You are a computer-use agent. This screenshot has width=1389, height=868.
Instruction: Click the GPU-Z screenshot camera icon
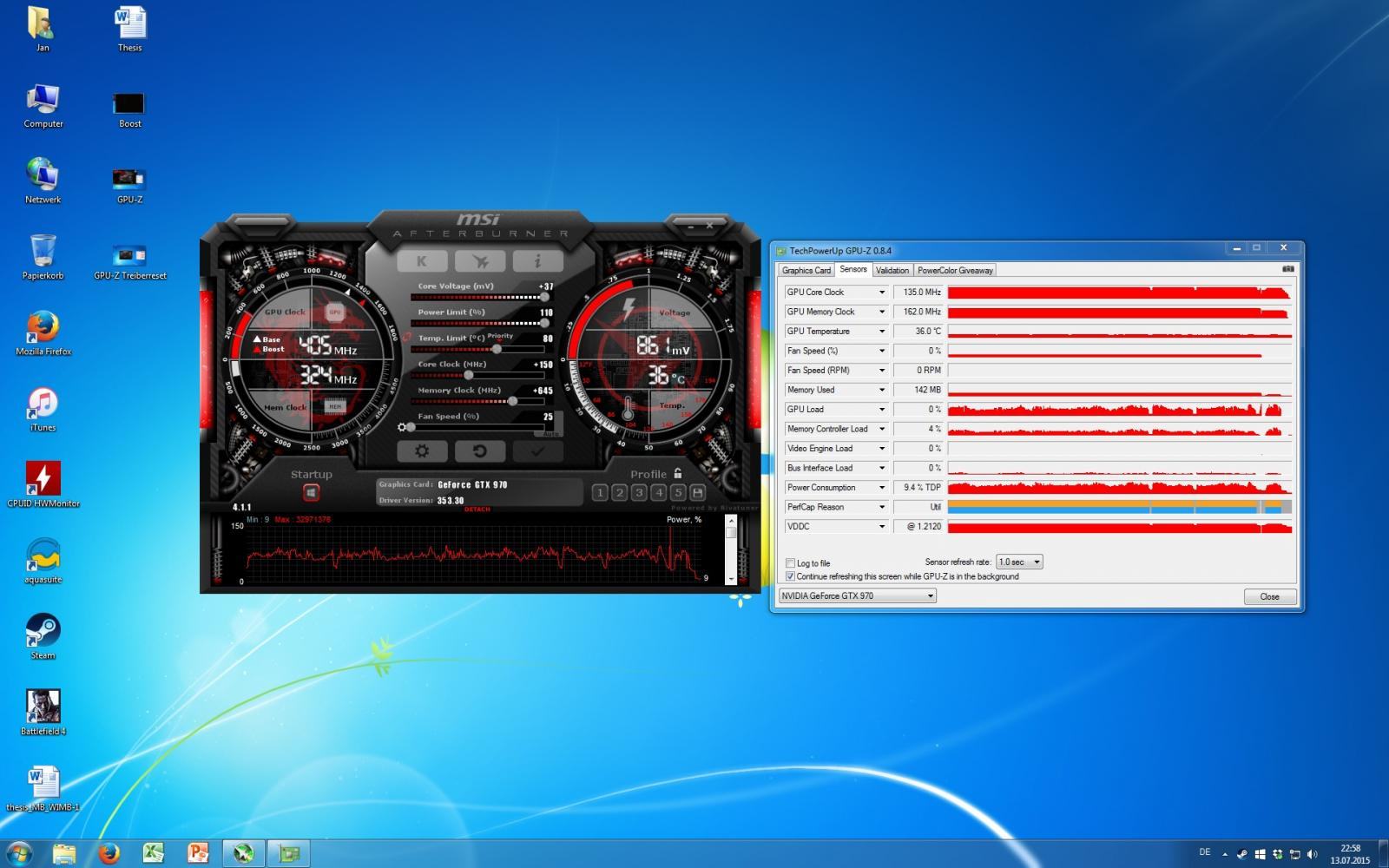[1288, 269]
